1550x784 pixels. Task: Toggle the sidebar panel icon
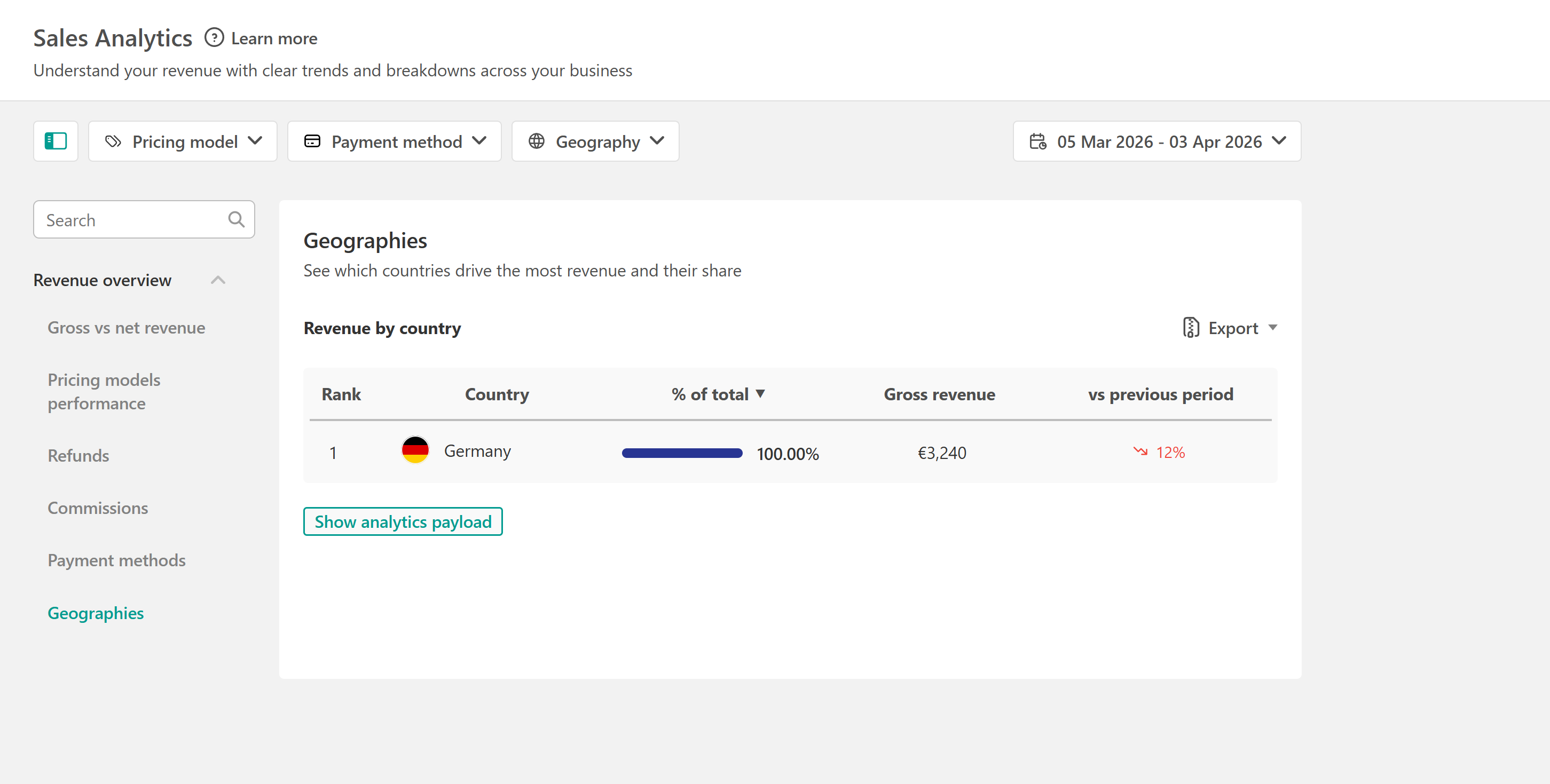[56, 141]
